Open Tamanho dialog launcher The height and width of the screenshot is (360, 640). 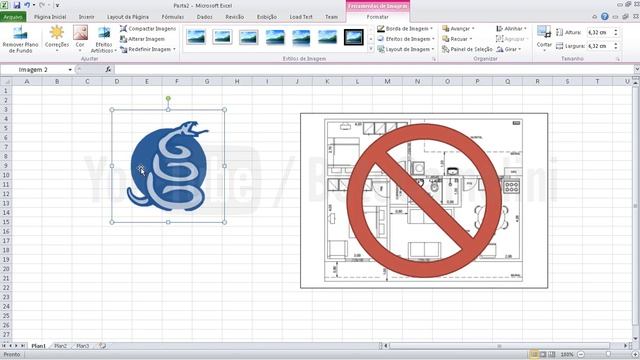pyautogui.click(x=618, y=59)
